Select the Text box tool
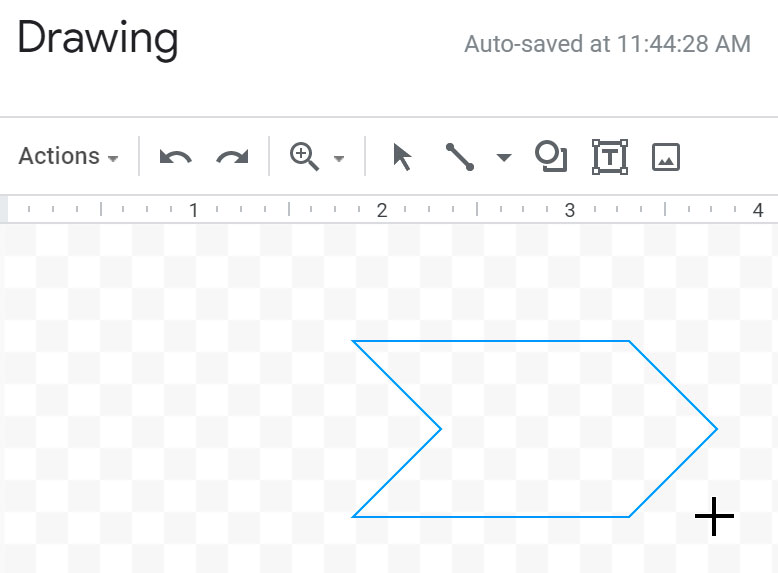778x573 pixels. tap(610, 157)
